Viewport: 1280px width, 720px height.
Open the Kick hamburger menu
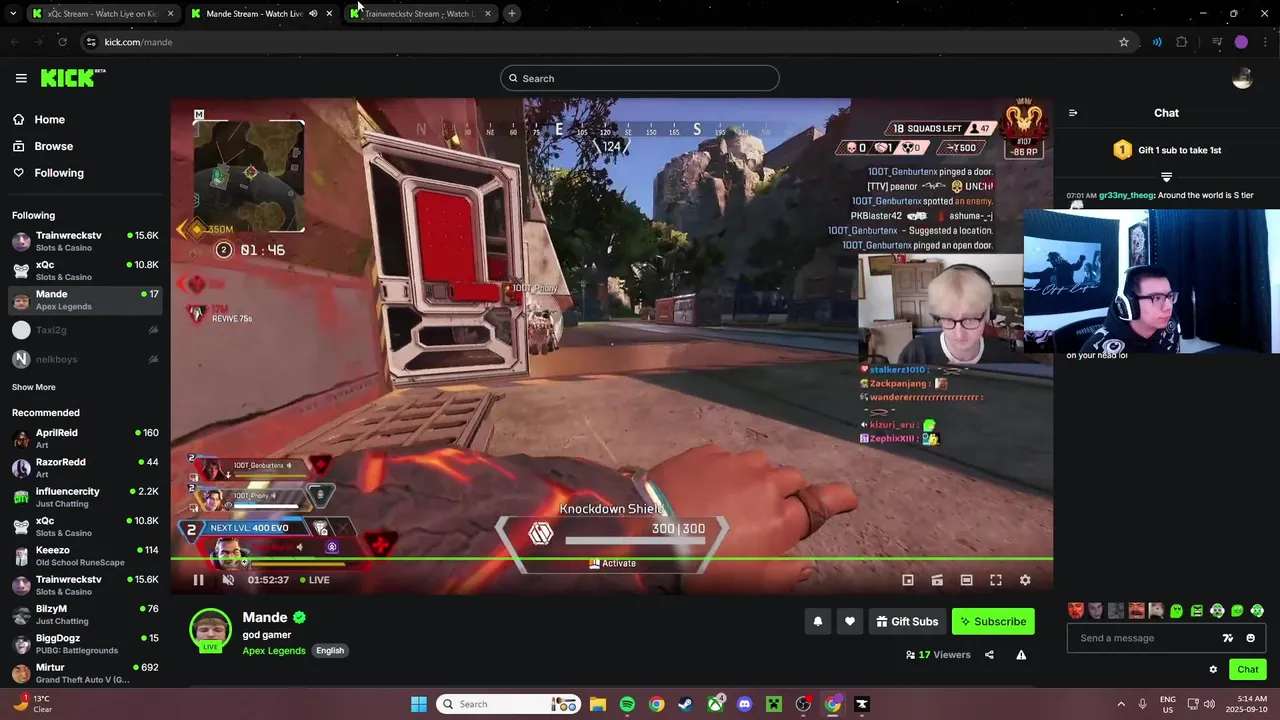coord(21,78)
